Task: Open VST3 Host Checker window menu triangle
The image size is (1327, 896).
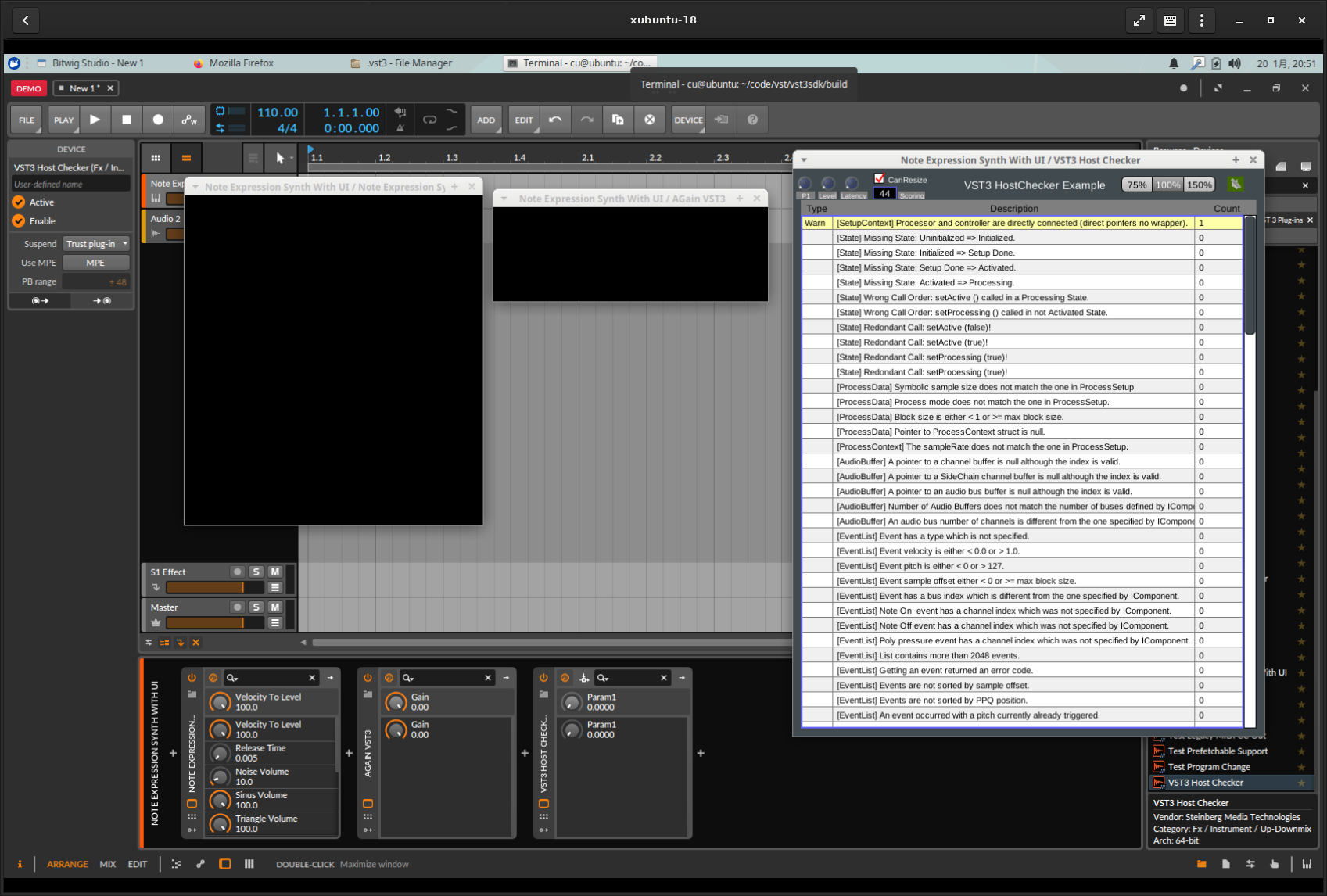Action: coord(804,160)
